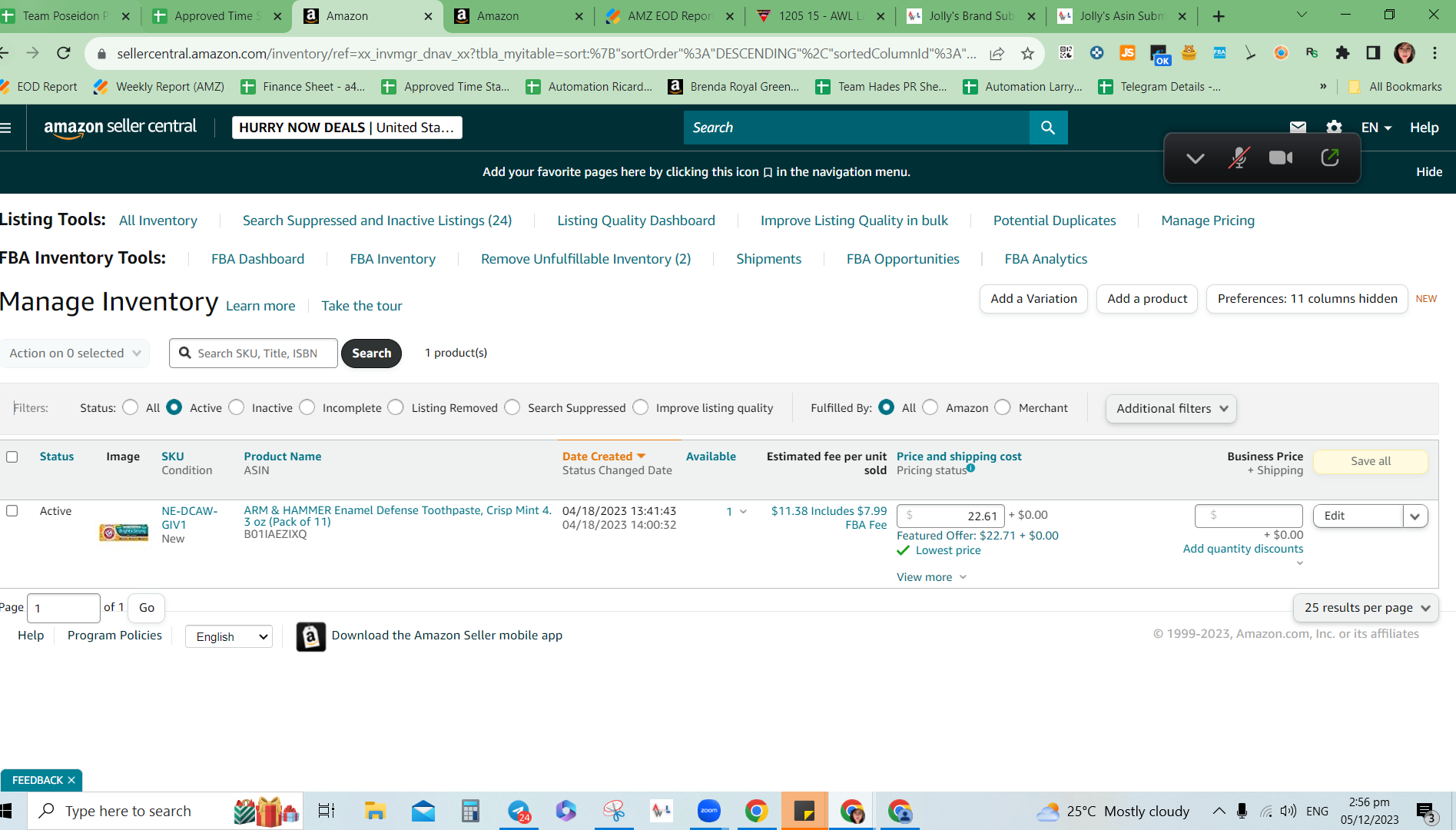Click the amazon seller central logo

(120, 128)
